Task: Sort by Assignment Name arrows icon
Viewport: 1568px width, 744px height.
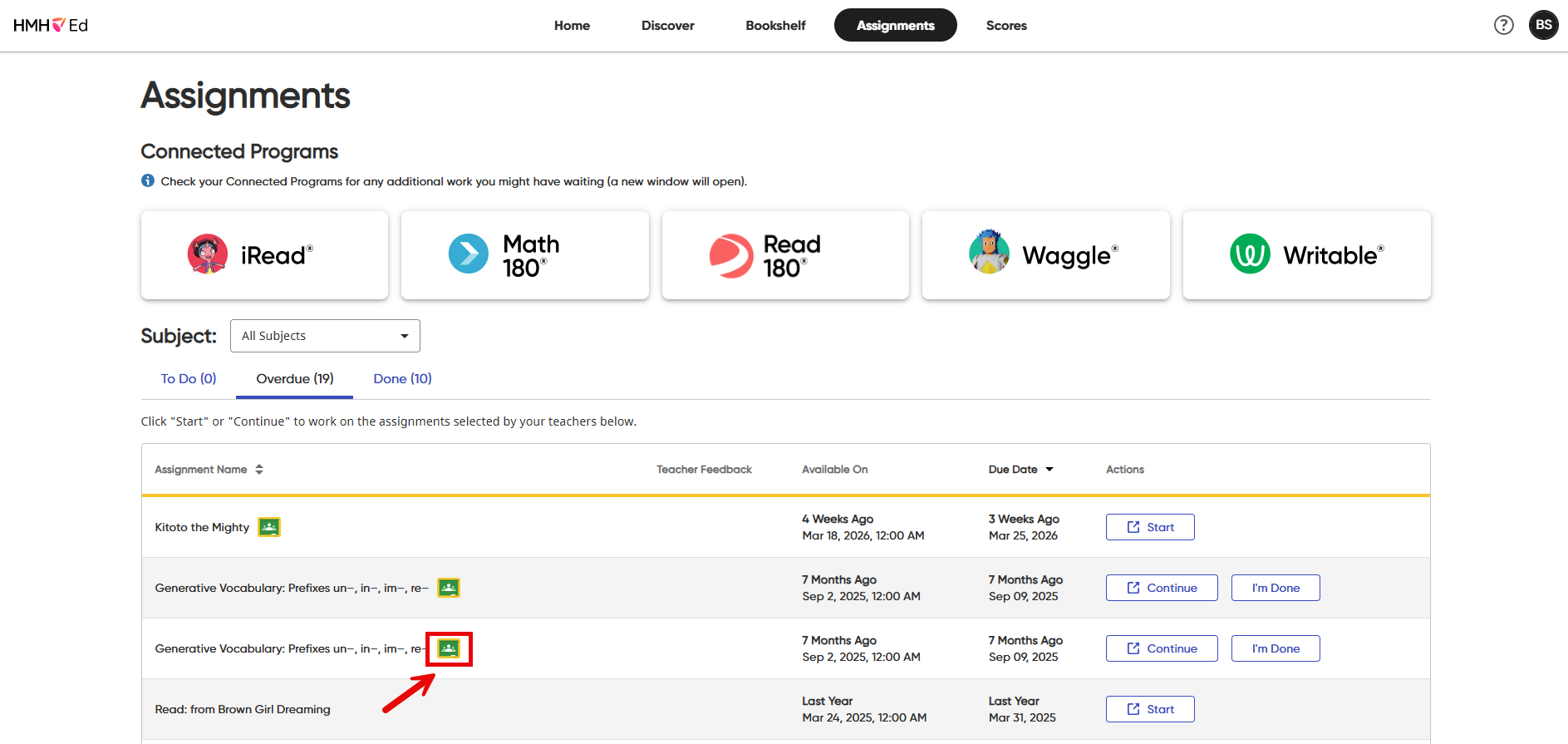Action: [259, 470]
